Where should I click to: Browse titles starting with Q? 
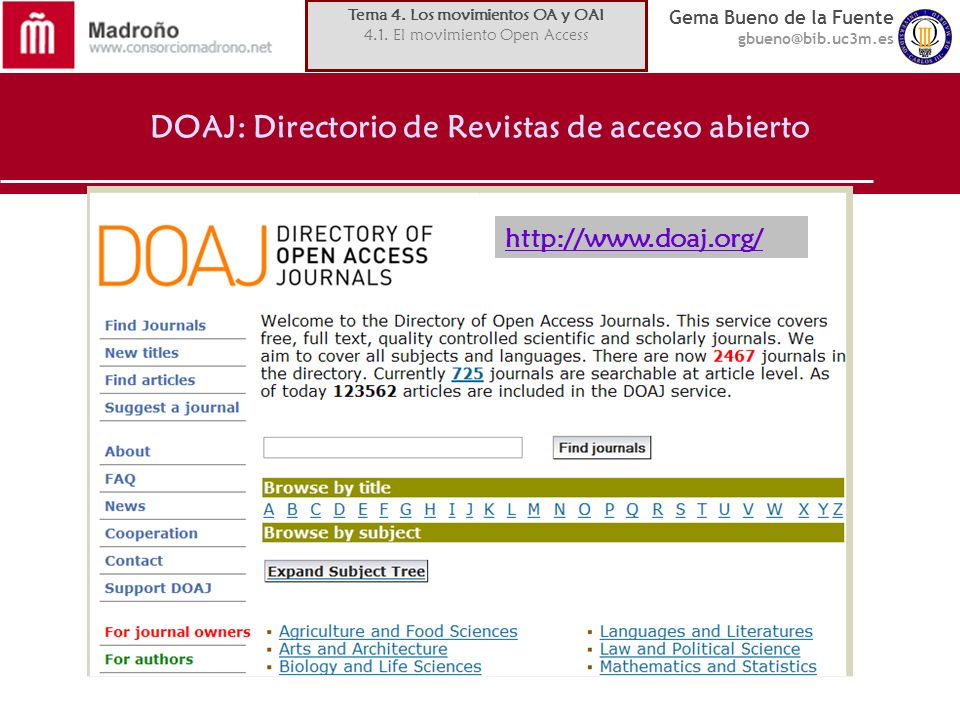632,510
